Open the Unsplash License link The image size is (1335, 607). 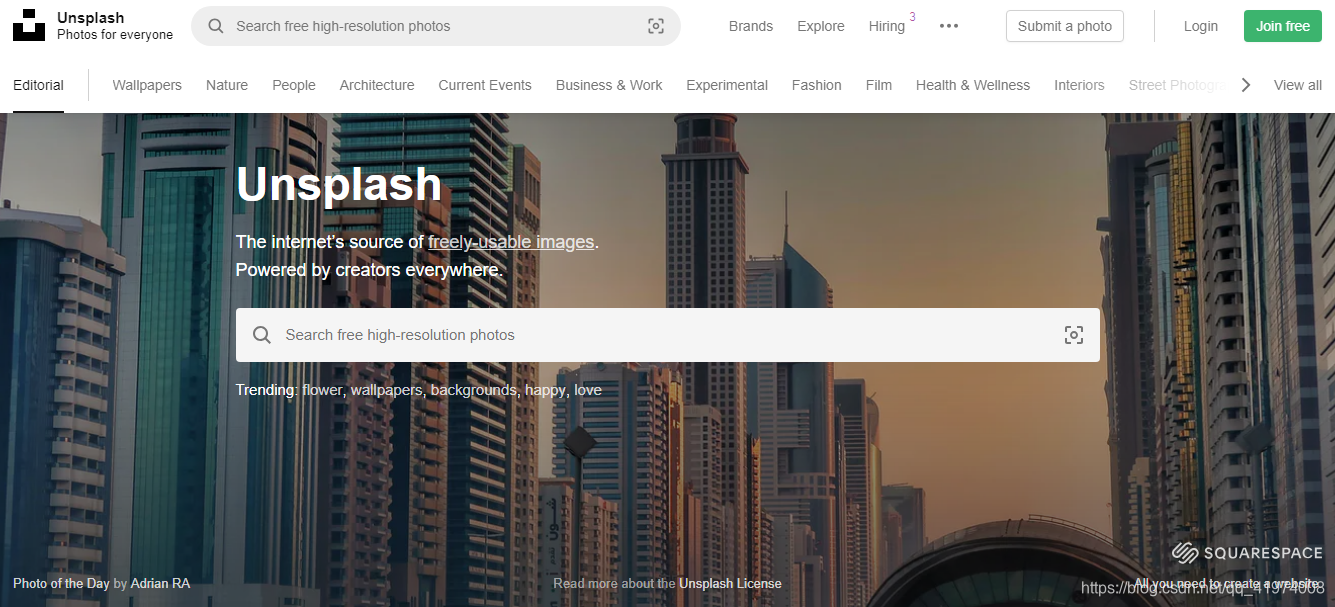730,583
